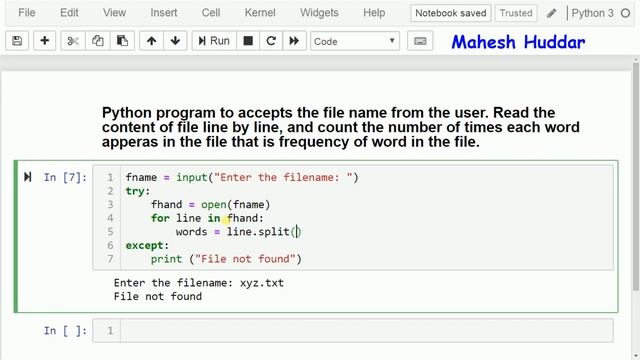Image resolution: width=640 pixels, height=360 pixels.
Task: Click the Python 3 kernel name
Action: (x=592, y=13)
